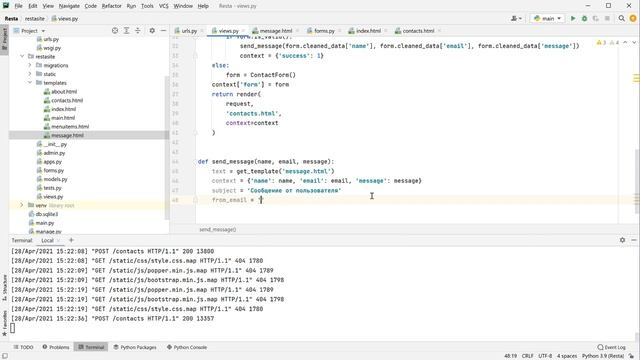Click the cursor position indicator 48:19

click(510, 356)
